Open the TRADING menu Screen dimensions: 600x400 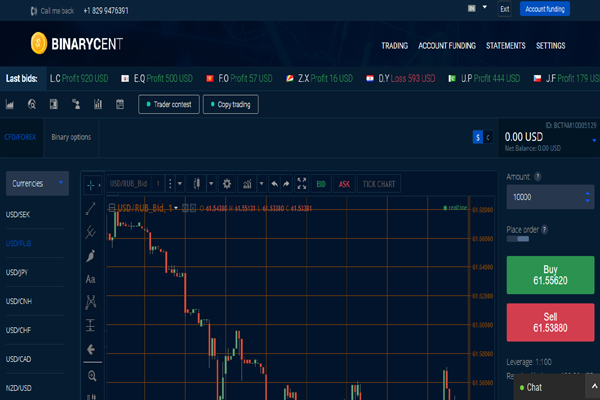tap(395, 46)
